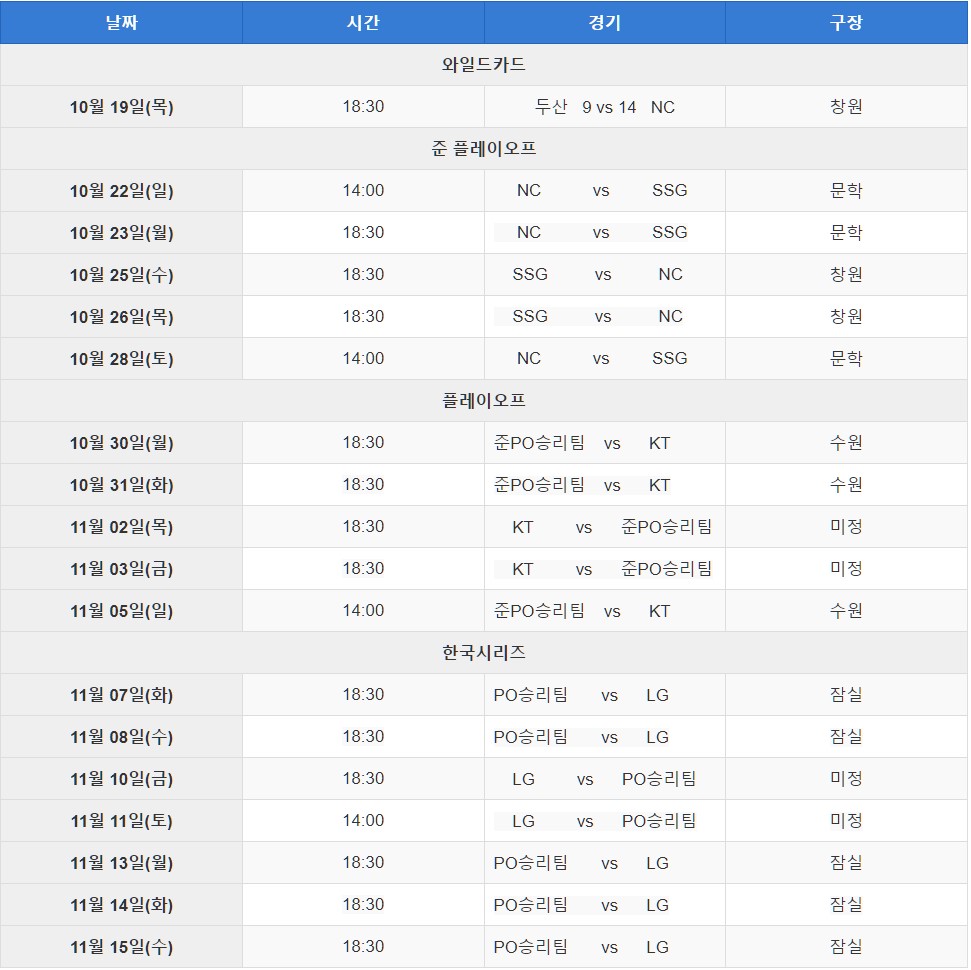This screenshot has width=971, height=970.
Task: Select the 플레이오프 section heading
Action: point(484,401)
